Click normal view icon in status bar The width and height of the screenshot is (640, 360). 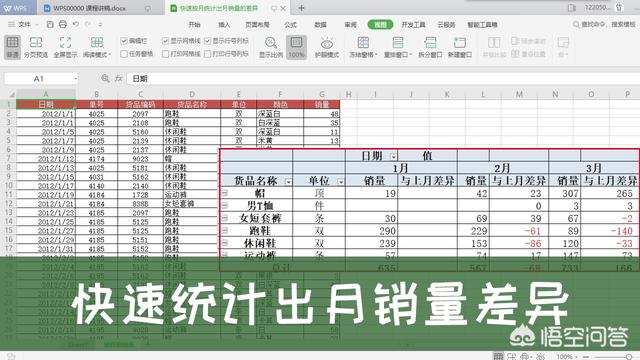[498, 356]
